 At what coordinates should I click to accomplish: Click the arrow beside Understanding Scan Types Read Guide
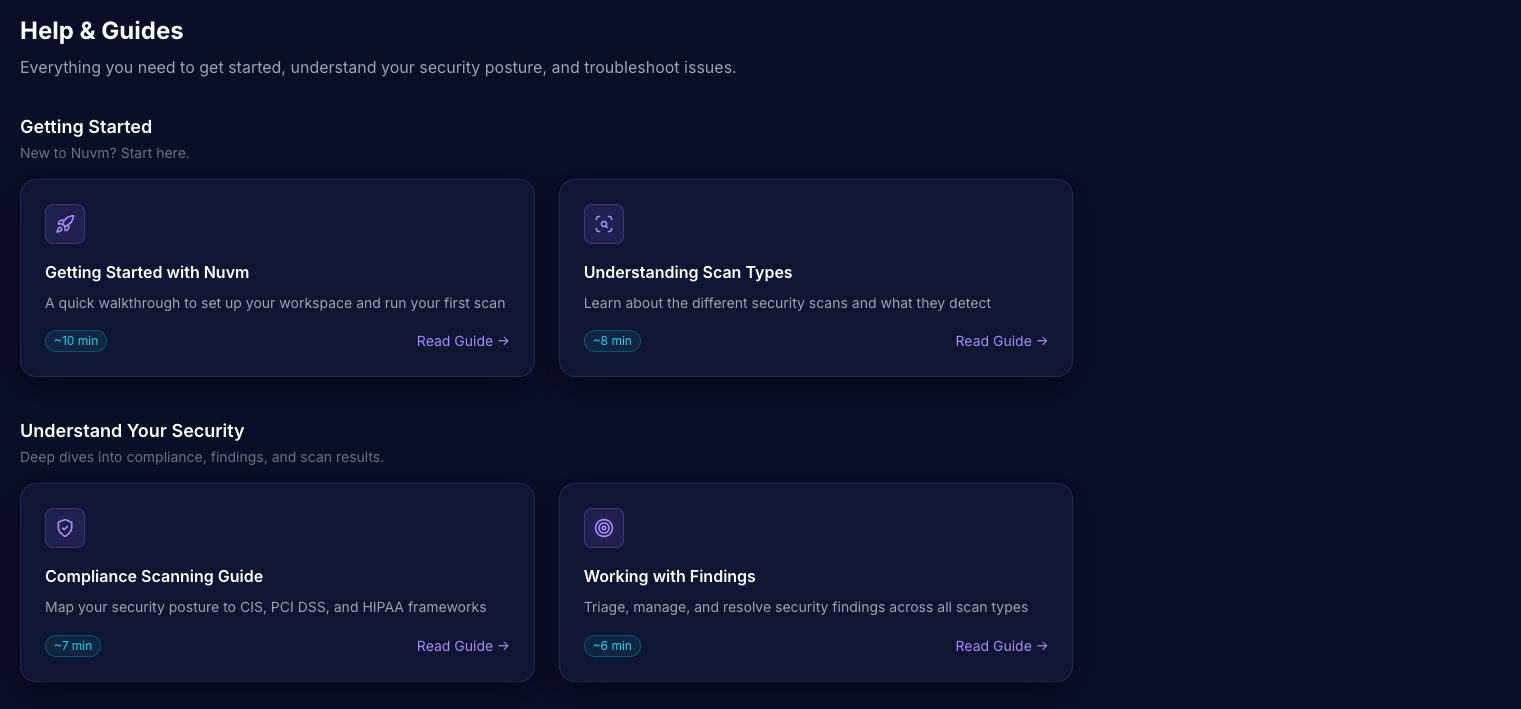coord(1042,341)
